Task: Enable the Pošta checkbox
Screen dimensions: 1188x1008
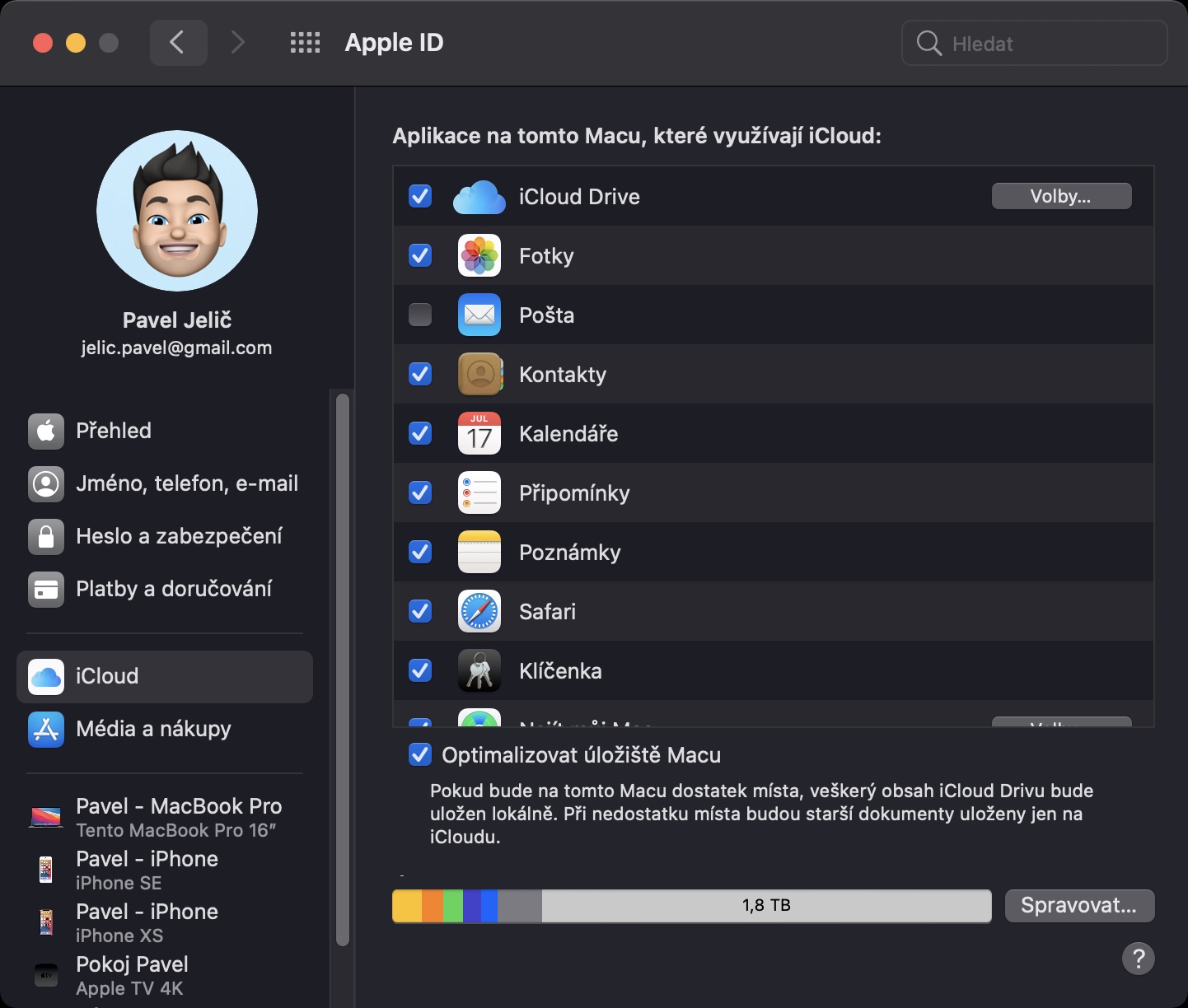Action: 420,315
